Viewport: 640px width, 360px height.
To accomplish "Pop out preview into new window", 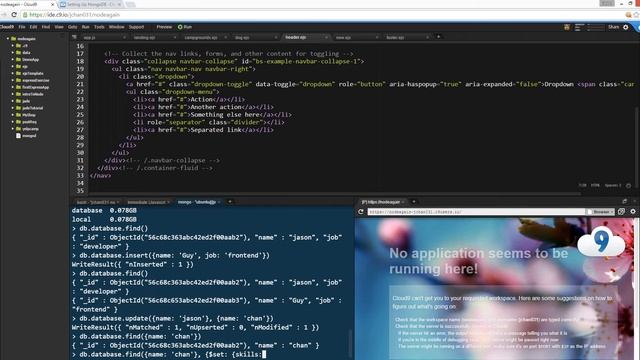I will 621,212.
